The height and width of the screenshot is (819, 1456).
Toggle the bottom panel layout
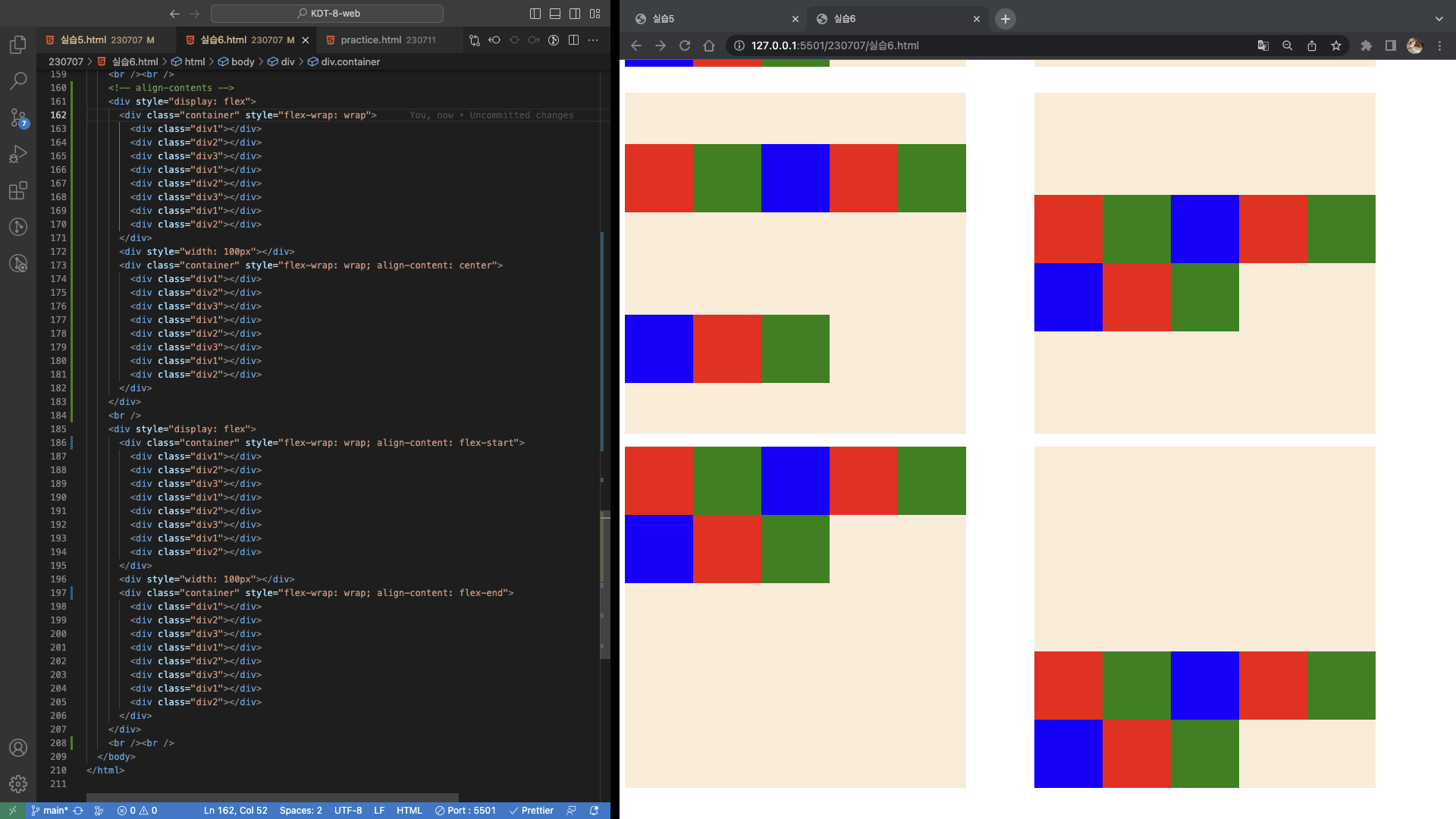(x=555, y=14)
